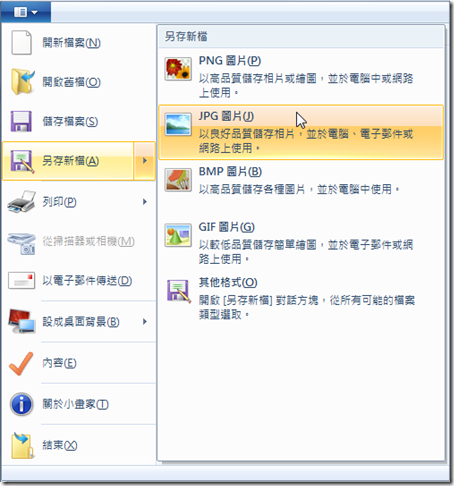The height and width of the screenshot is (486, 454).
Task: Click the exit folder icon for 結束
Action: click(x=22, y=445)
